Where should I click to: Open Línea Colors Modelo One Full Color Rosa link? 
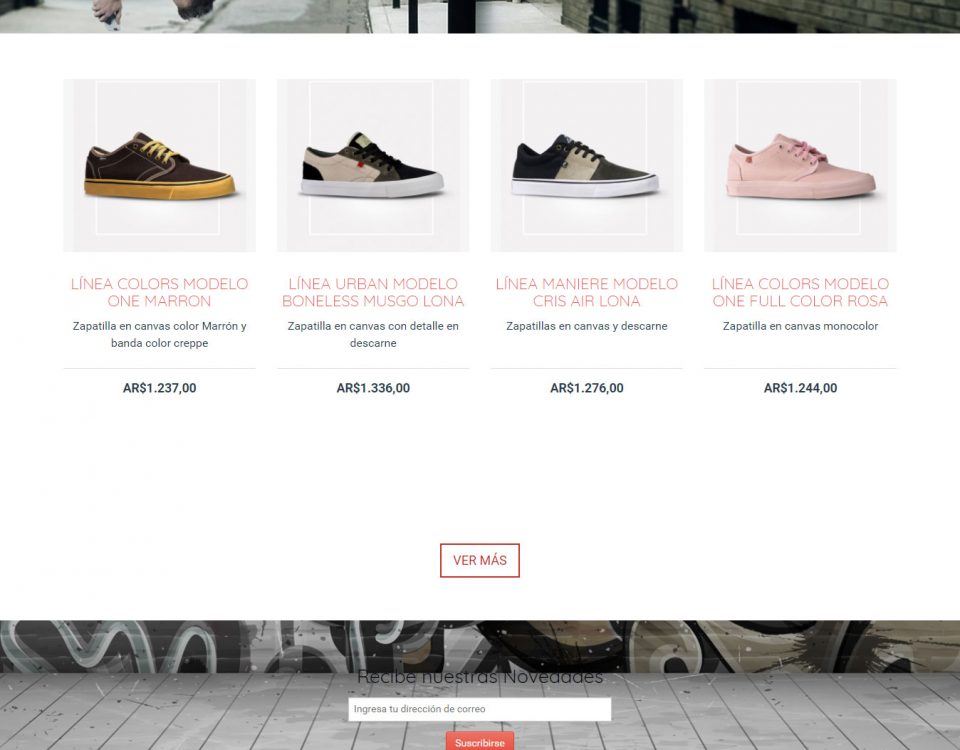[x=800, y=293]
